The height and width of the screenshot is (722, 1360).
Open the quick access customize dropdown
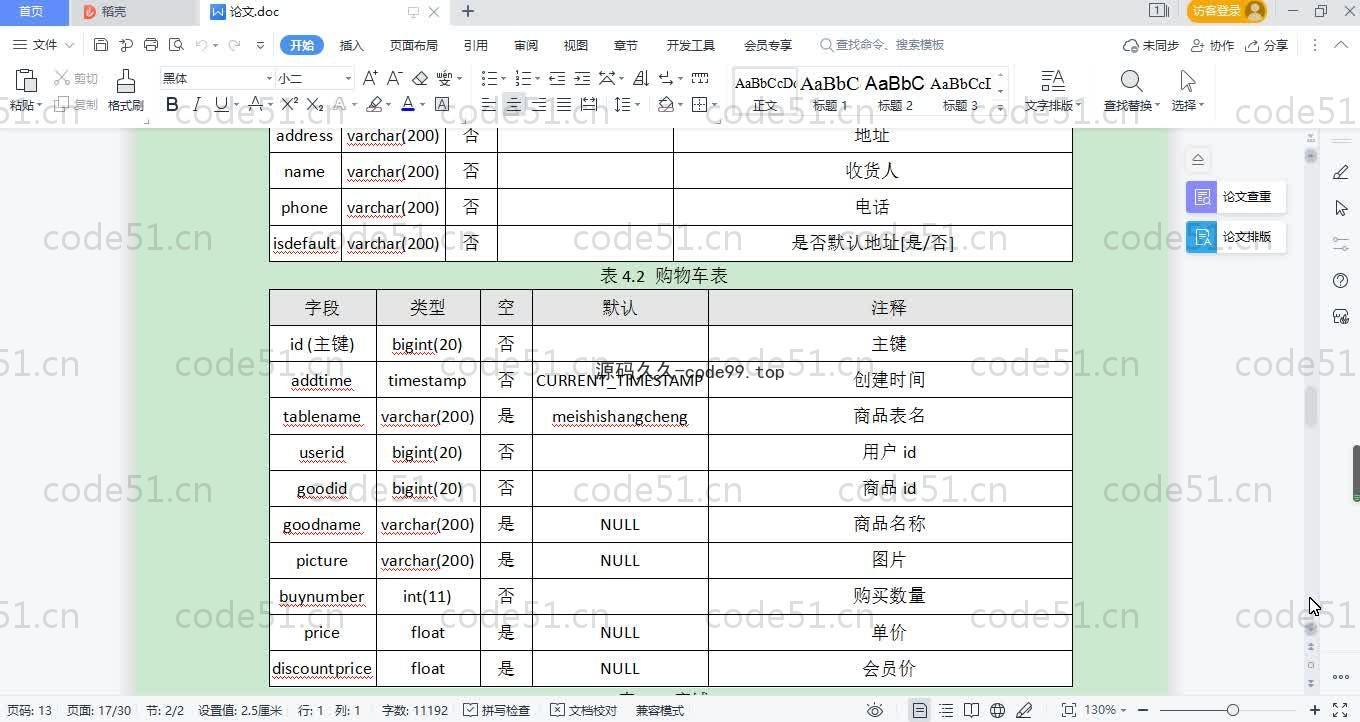260,45
